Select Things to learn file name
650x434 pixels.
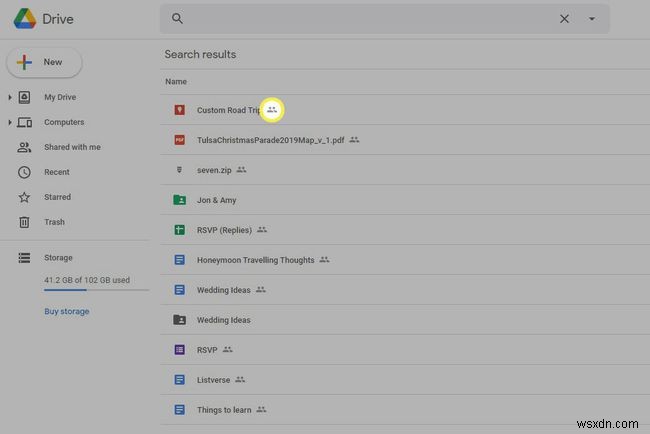click(x=224, y=410)
